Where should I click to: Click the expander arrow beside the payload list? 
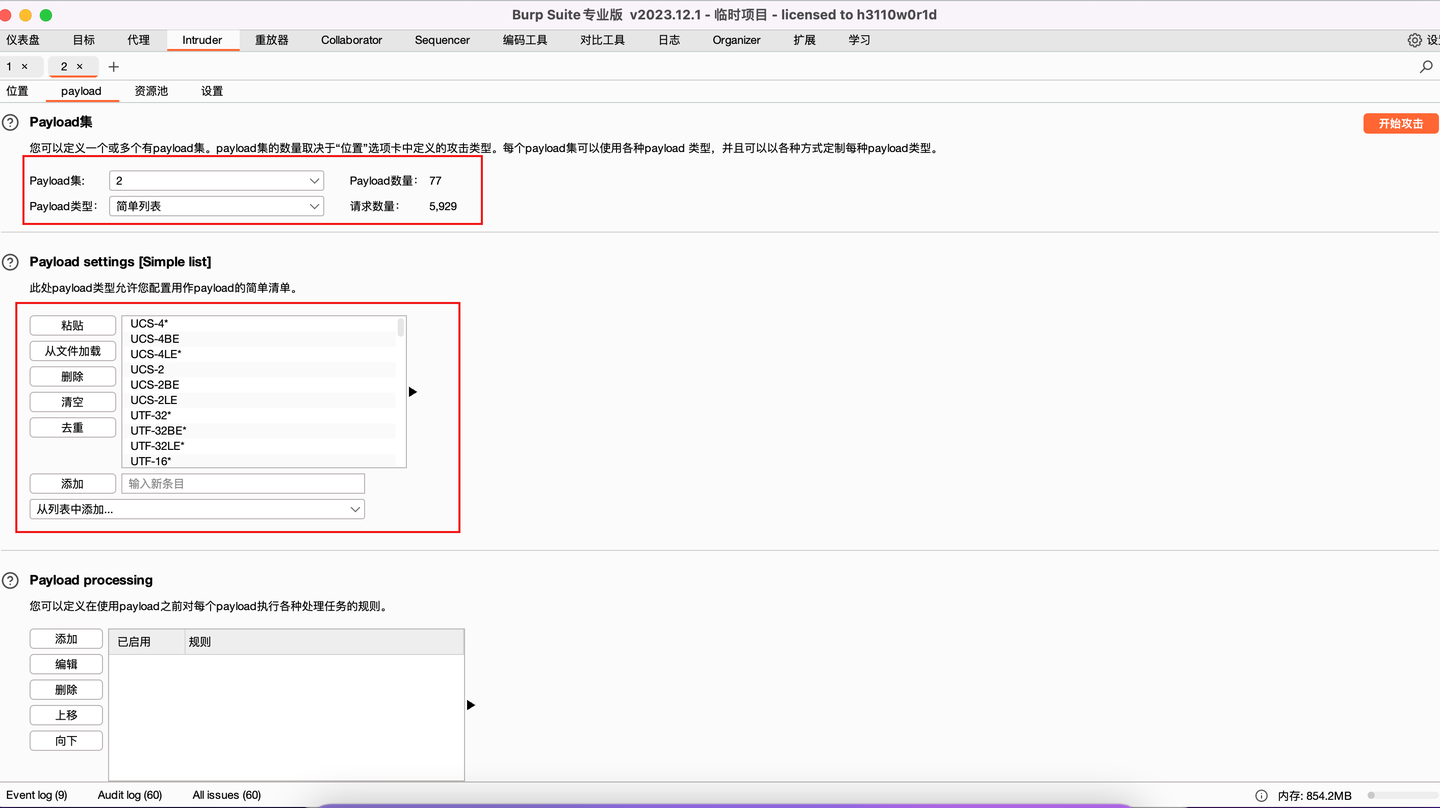(x=412, y=392)
